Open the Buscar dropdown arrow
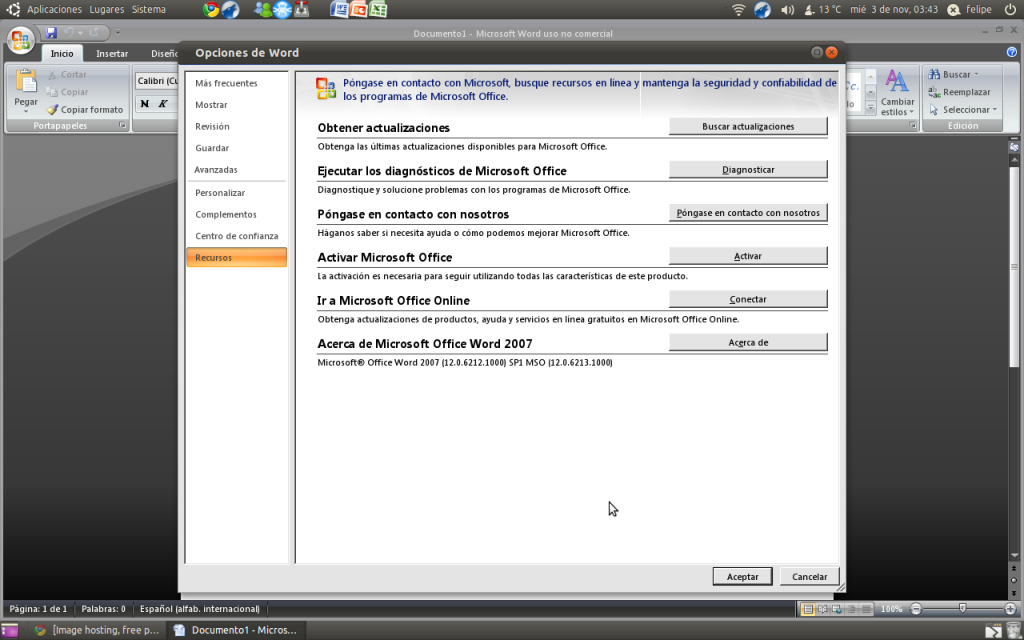 (x=976, y=75)
